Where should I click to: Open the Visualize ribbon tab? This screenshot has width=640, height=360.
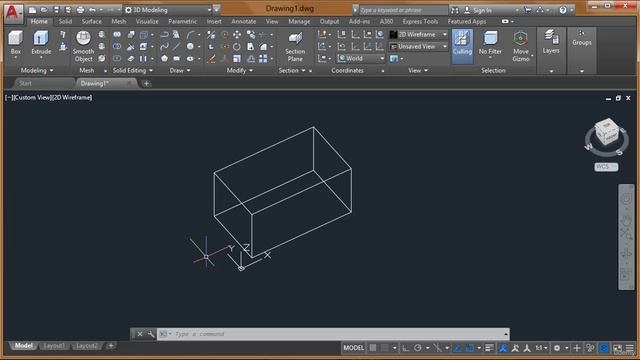147,21
